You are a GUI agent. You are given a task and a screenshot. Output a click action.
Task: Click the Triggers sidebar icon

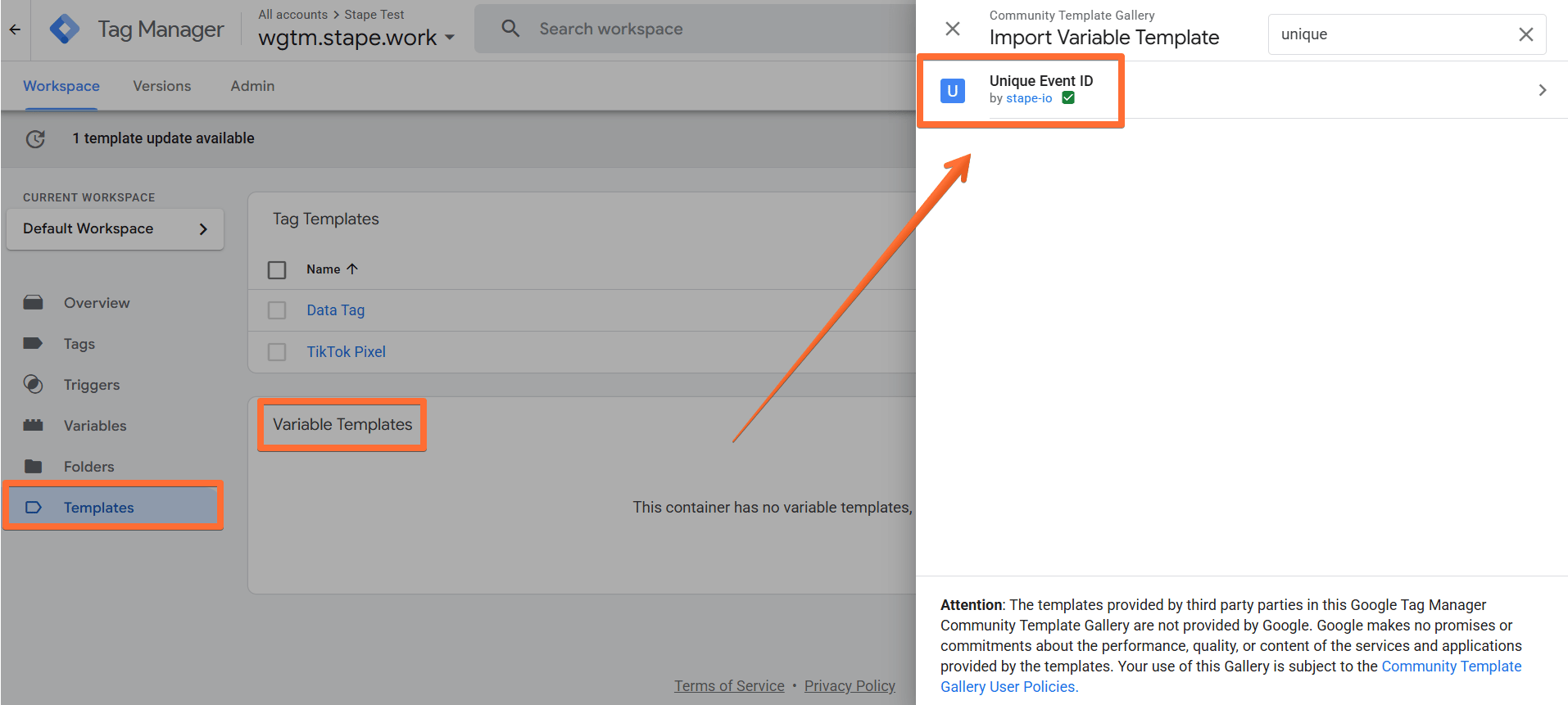coord(33,384)
